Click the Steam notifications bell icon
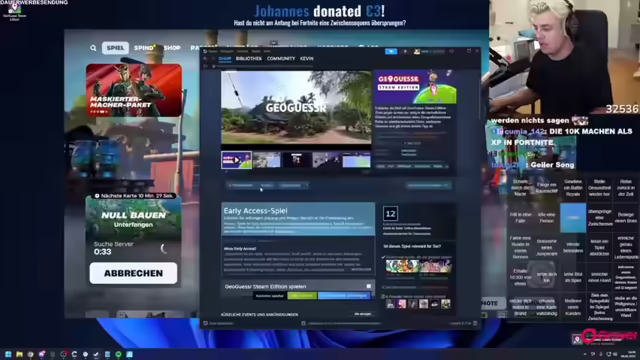 tap(405, 51)
